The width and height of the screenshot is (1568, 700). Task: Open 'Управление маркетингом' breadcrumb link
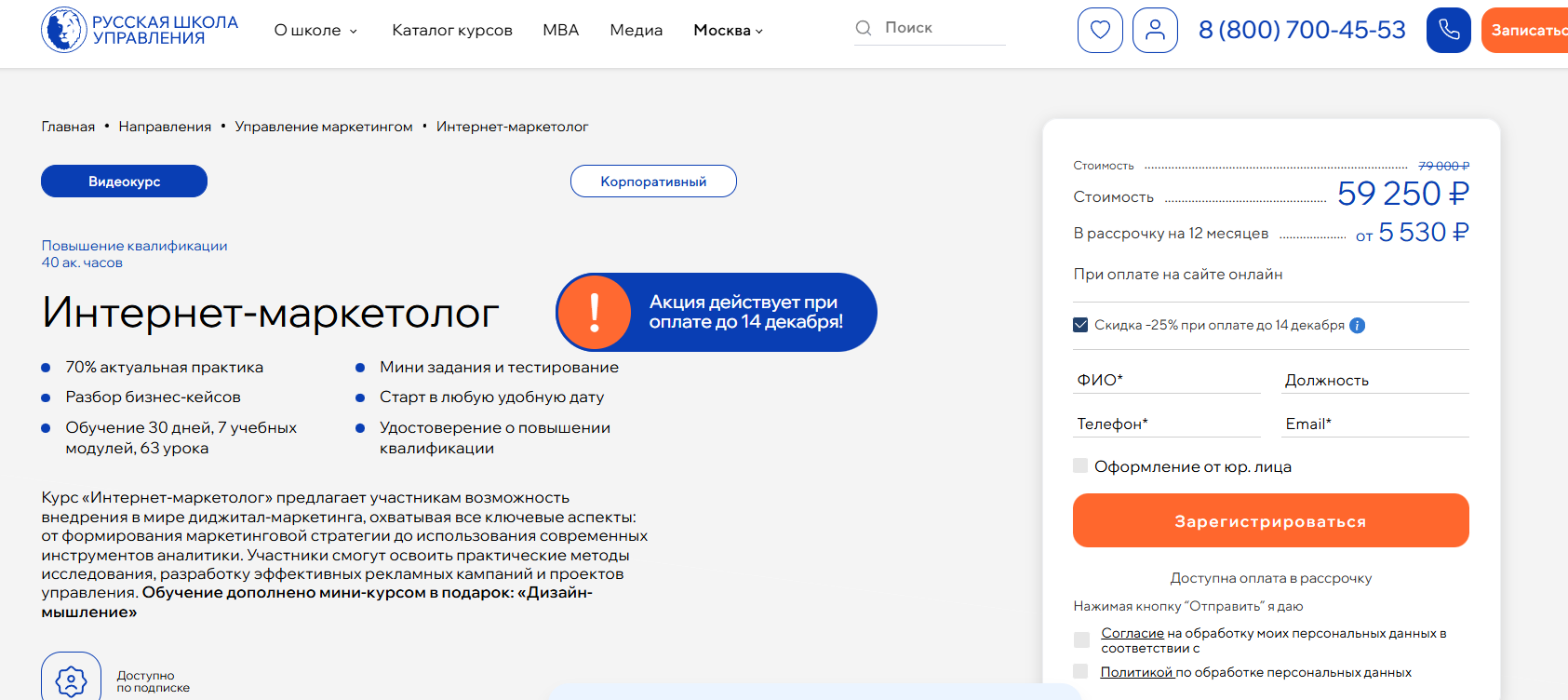click(x=324, y=127)
